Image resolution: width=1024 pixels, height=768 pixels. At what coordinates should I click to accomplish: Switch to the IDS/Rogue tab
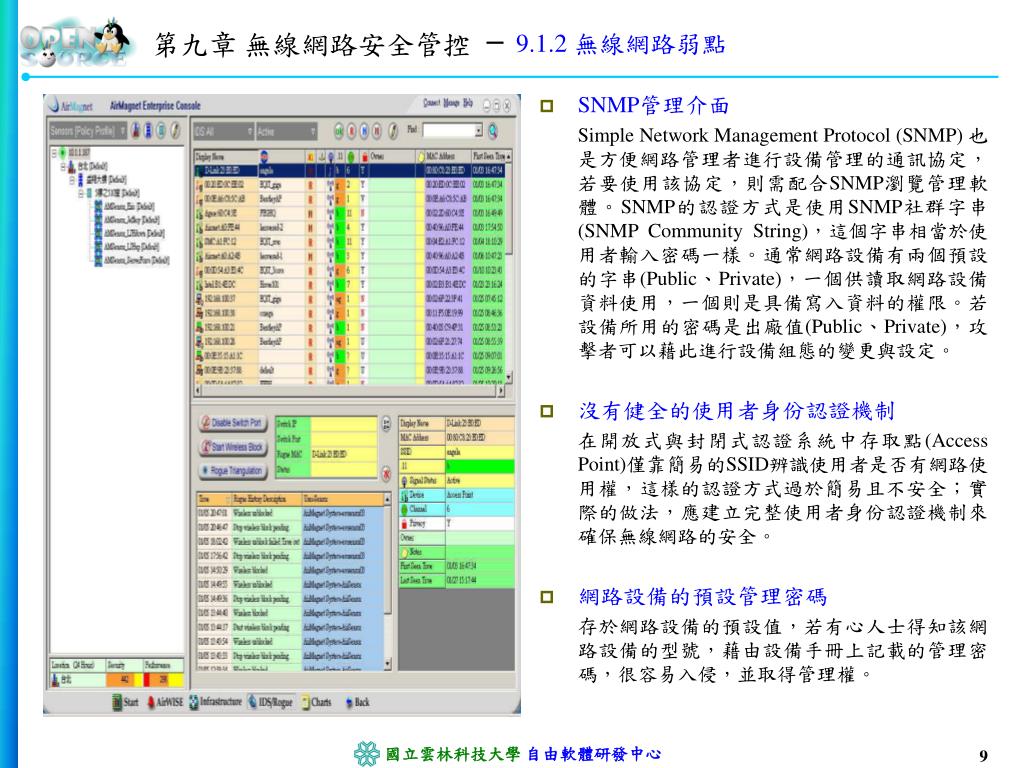coord(271,703)
